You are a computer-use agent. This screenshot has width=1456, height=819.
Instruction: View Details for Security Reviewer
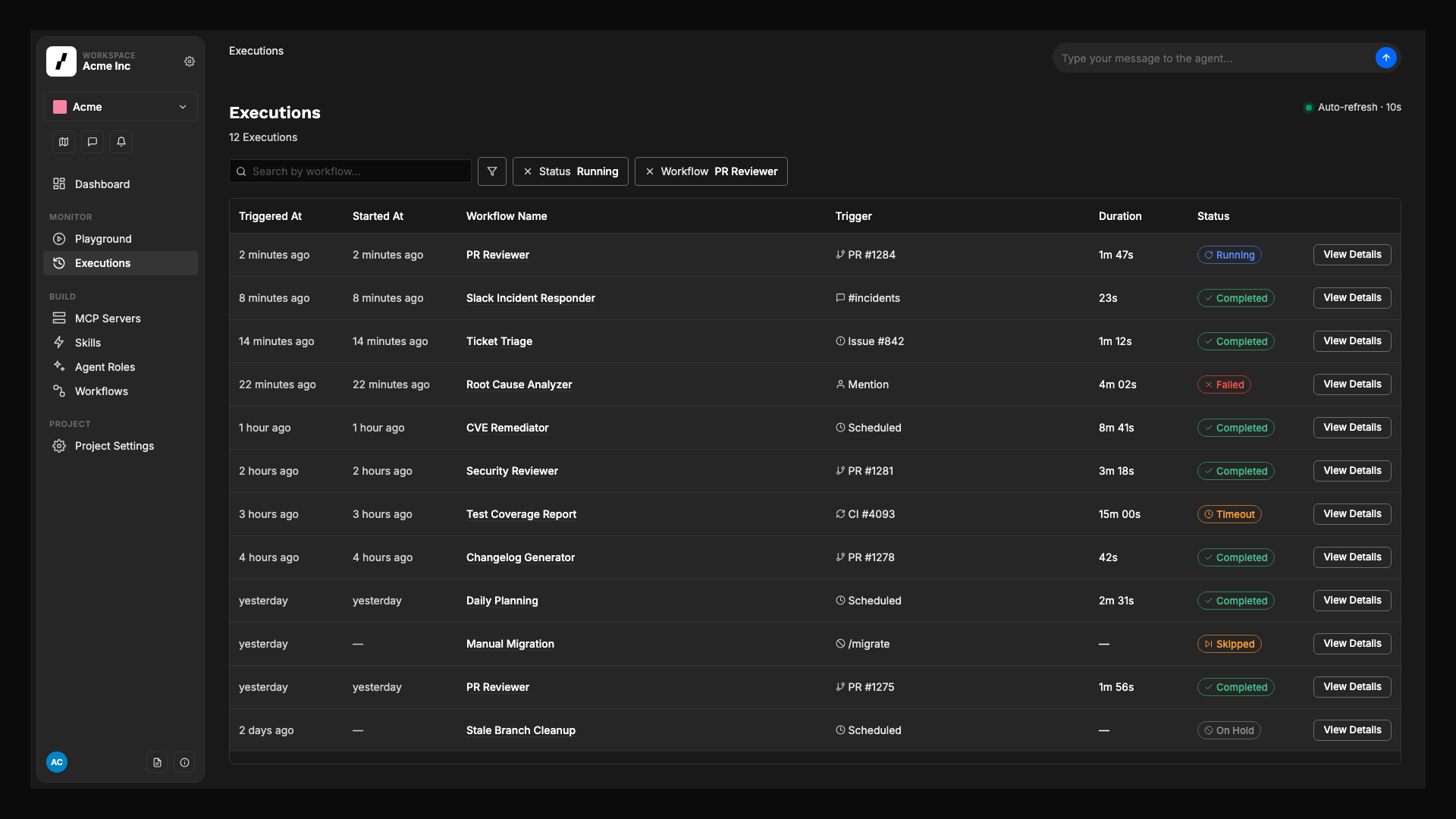pyautogui.click(x=1352, y=471)
